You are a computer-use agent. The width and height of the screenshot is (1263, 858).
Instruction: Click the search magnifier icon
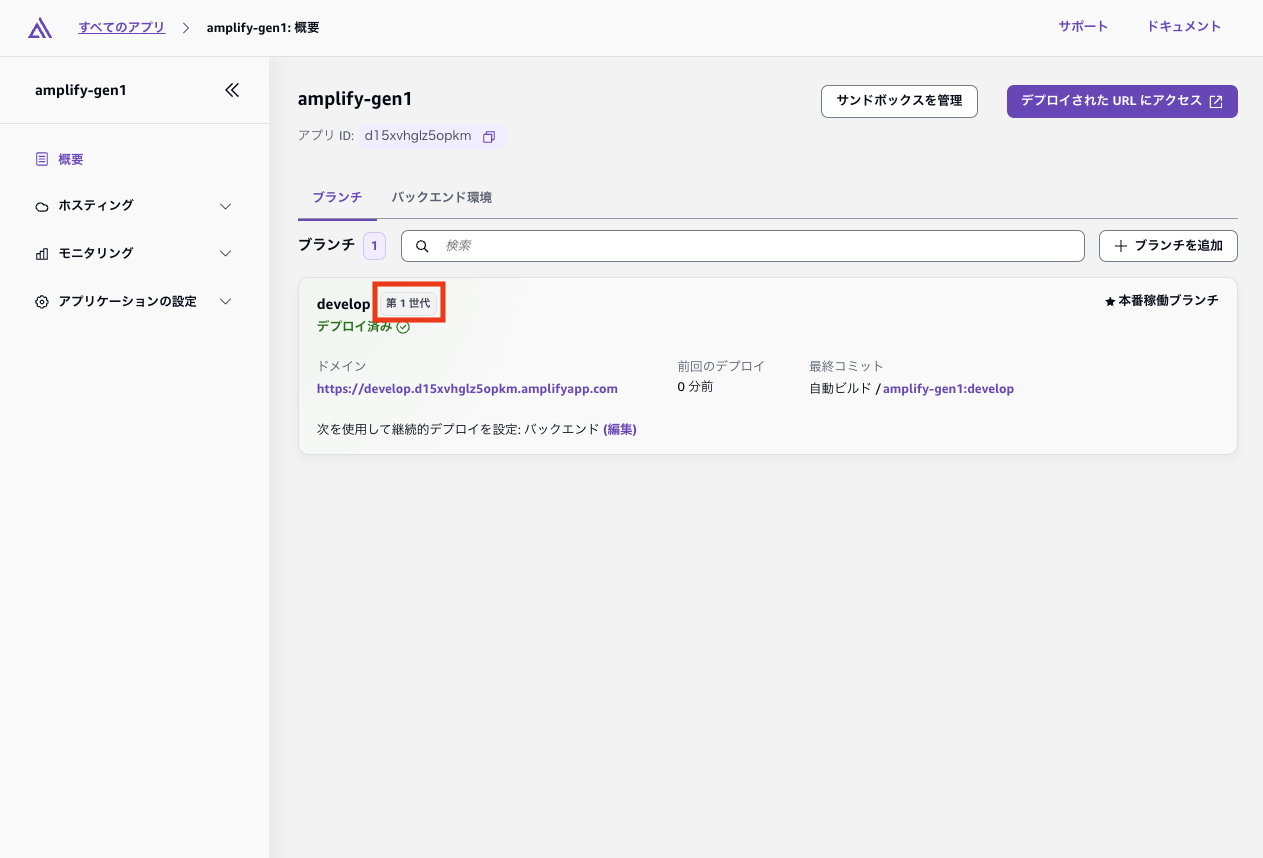tap(422, 246)
